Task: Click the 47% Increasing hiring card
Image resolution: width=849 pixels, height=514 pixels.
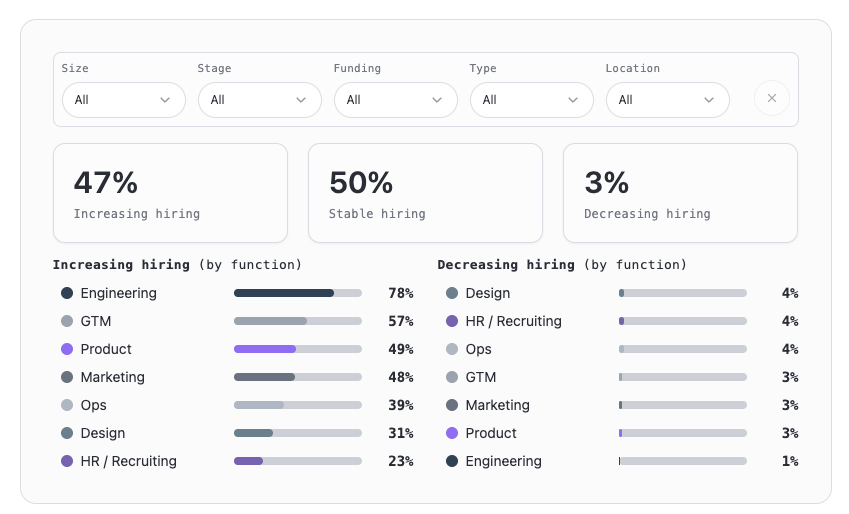Action: point(170,193)
